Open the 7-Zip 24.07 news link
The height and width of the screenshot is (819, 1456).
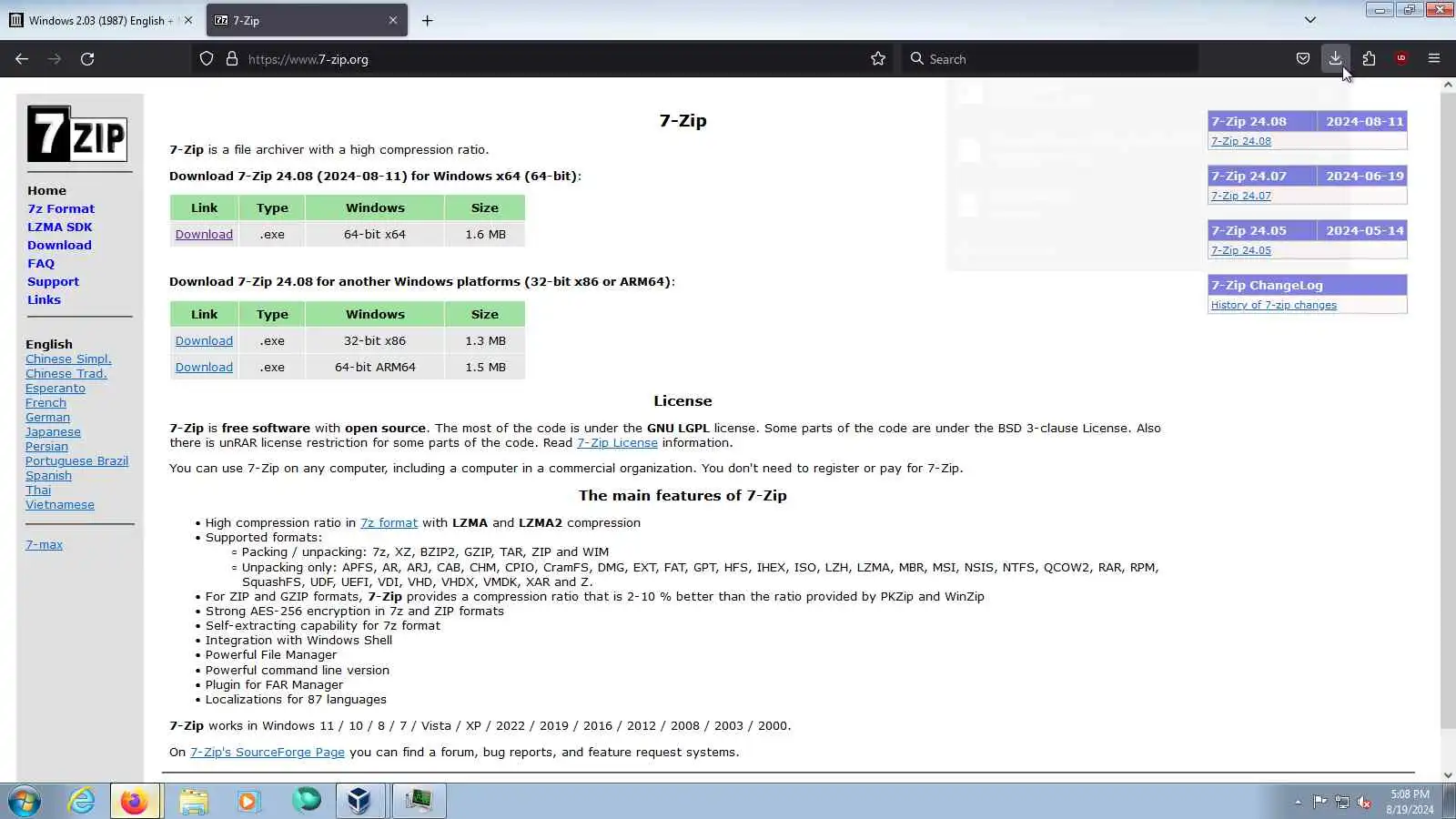tap(1240, 196)
